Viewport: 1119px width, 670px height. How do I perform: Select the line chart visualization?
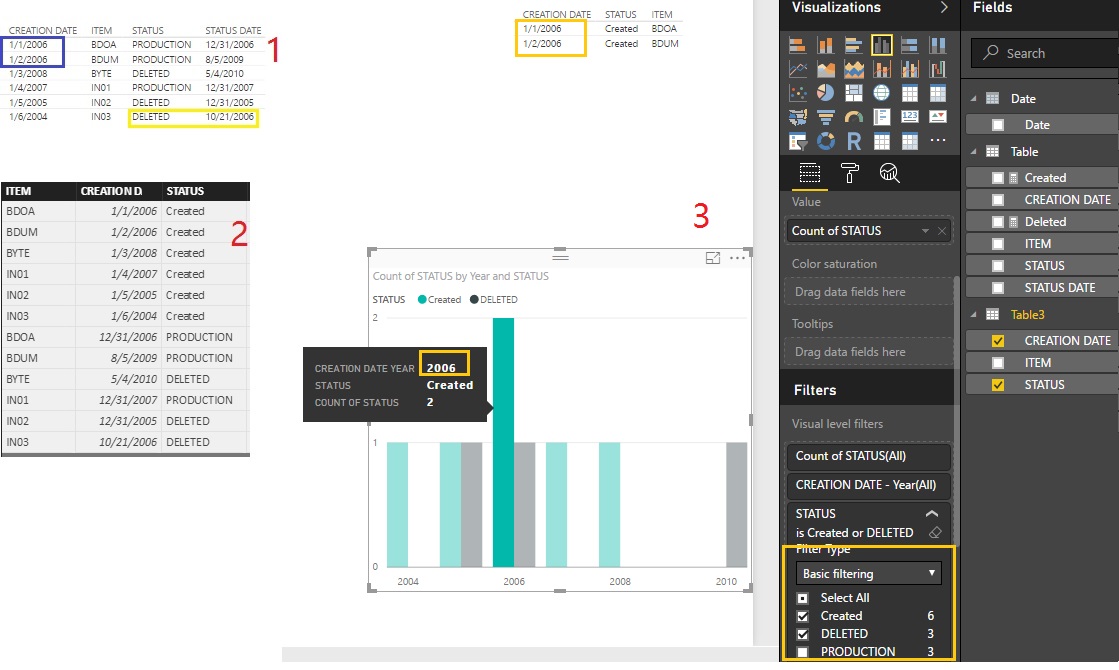(x=798, y=69)
